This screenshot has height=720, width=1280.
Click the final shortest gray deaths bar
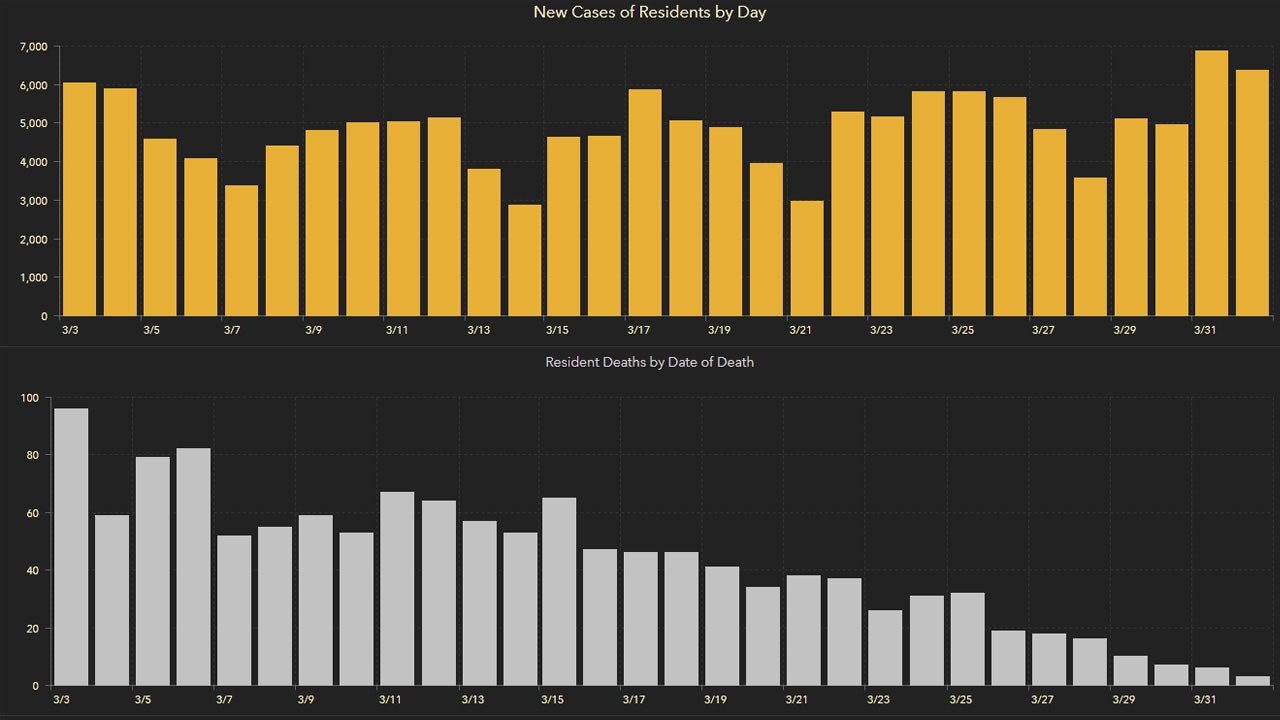coord(1252,681)
